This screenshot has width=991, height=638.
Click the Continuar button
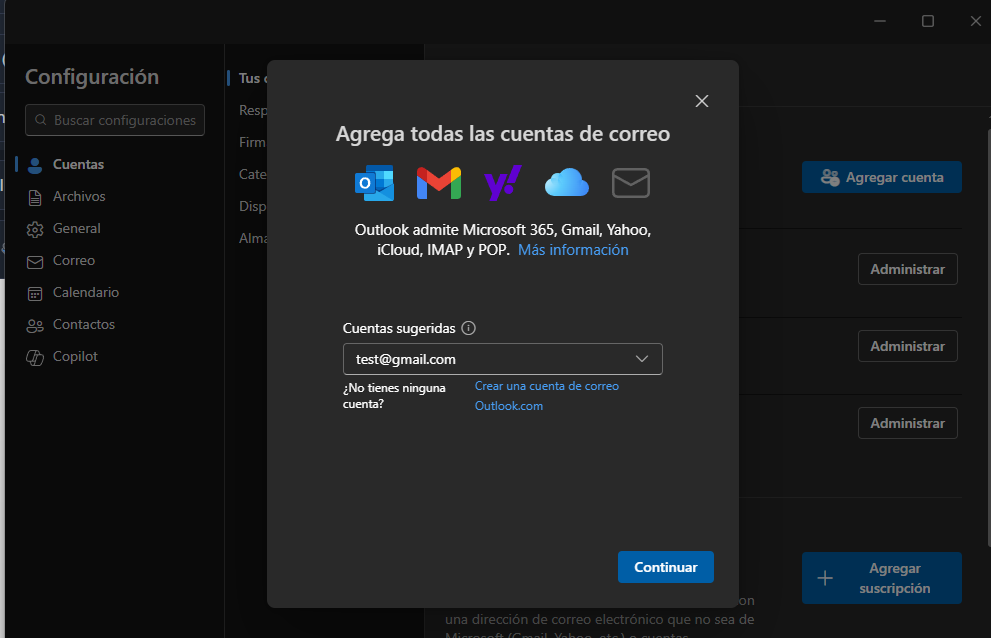[x=666, y=567]
